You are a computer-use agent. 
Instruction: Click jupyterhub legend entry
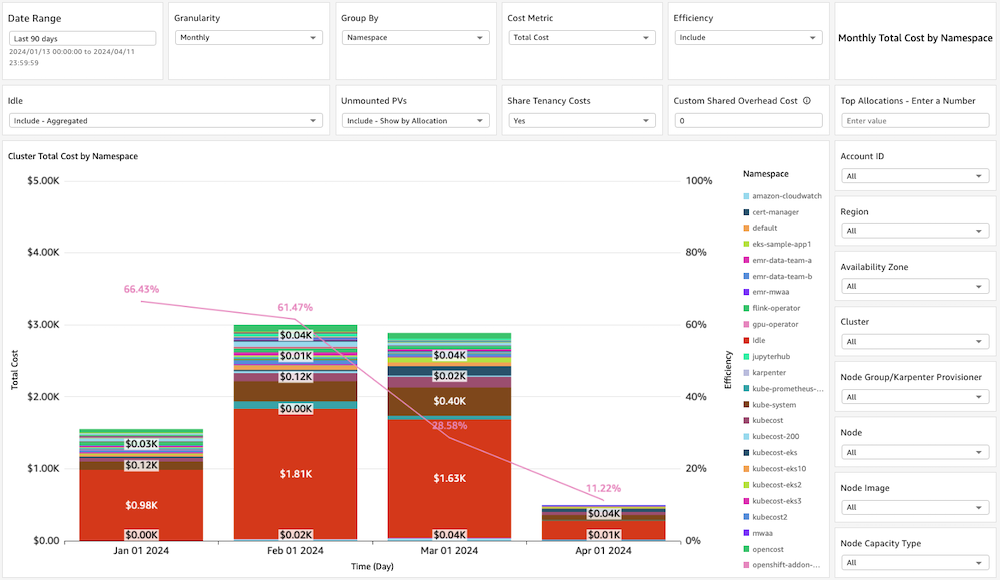(x=767, y=357)
